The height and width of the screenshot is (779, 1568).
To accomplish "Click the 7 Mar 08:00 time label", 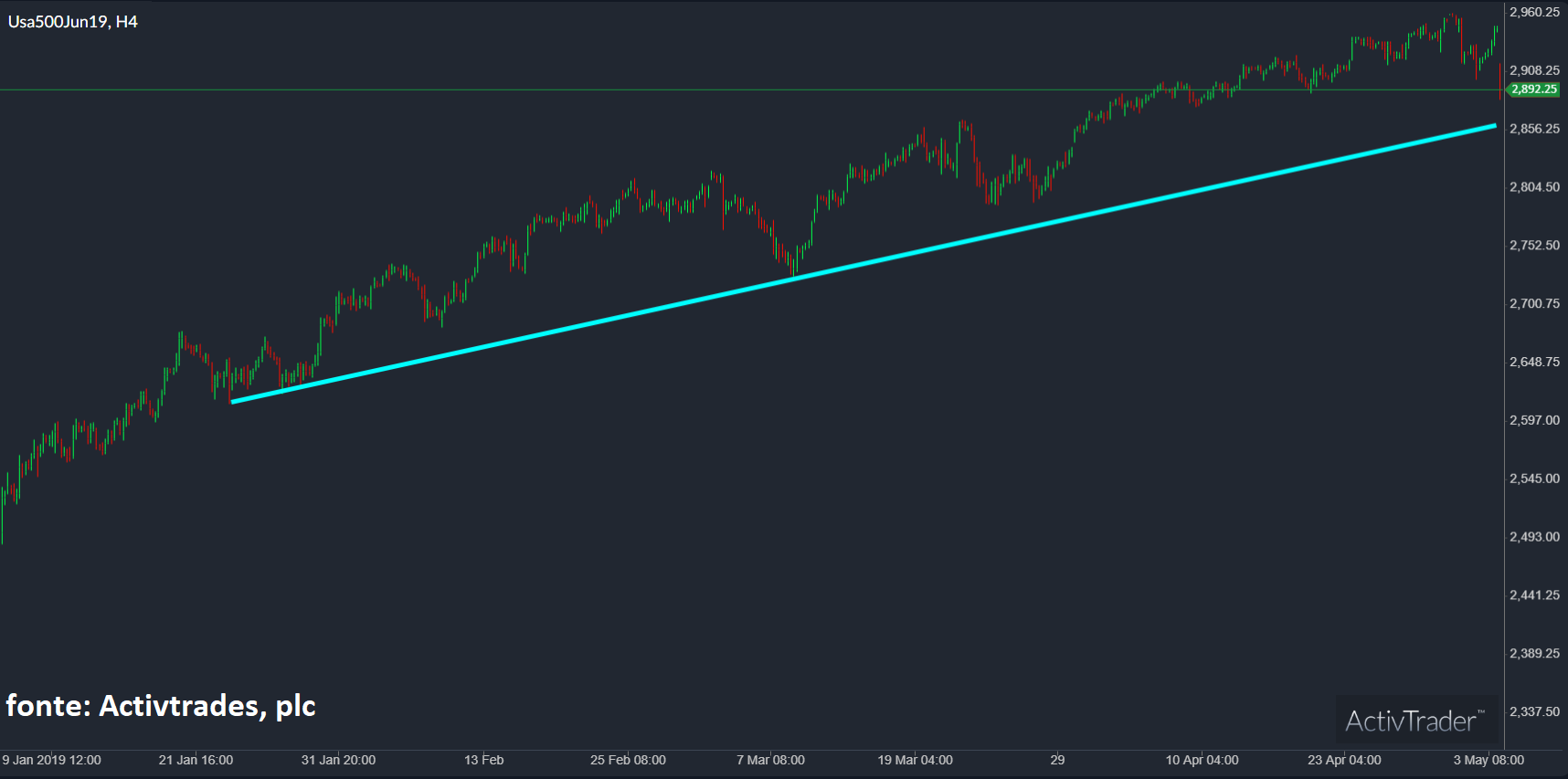I will [x=770, y=760].
